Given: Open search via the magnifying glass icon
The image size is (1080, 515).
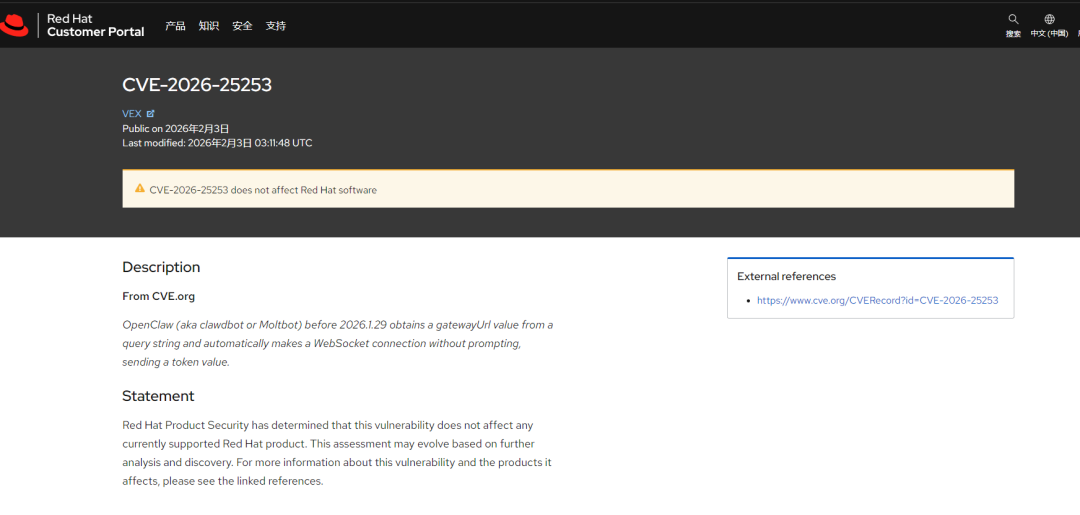Looking at the screenshot, I should pos(1012,19).
